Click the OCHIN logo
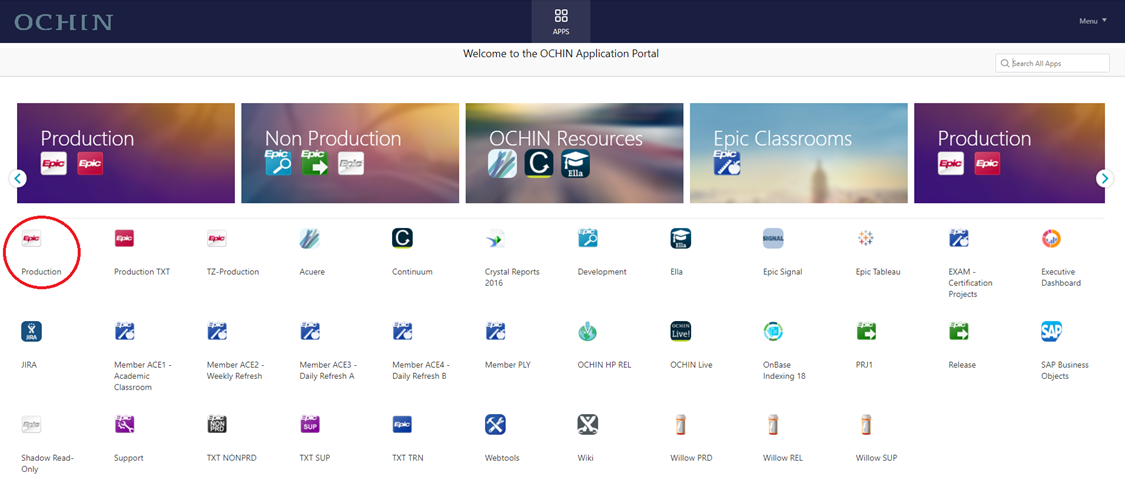Viewport: 1125px width, 486px height. point(63,22)
